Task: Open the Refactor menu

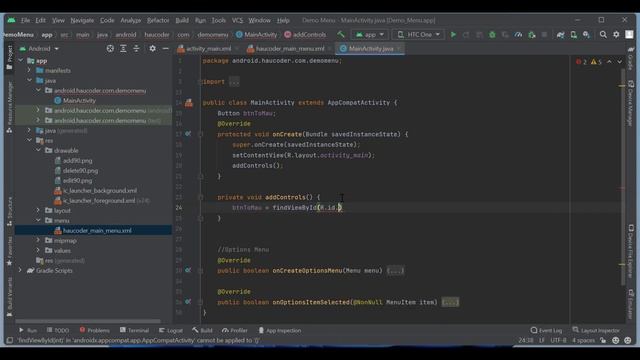Action: [158, 20]
